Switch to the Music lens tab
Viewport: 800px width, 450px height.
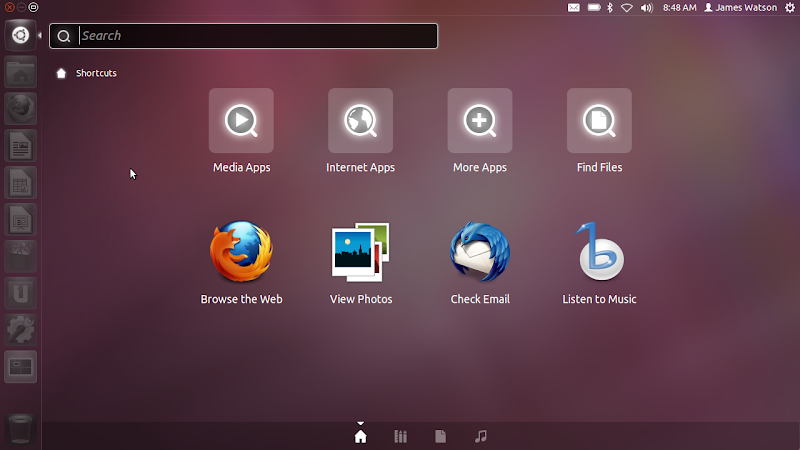tap(481, 437)
